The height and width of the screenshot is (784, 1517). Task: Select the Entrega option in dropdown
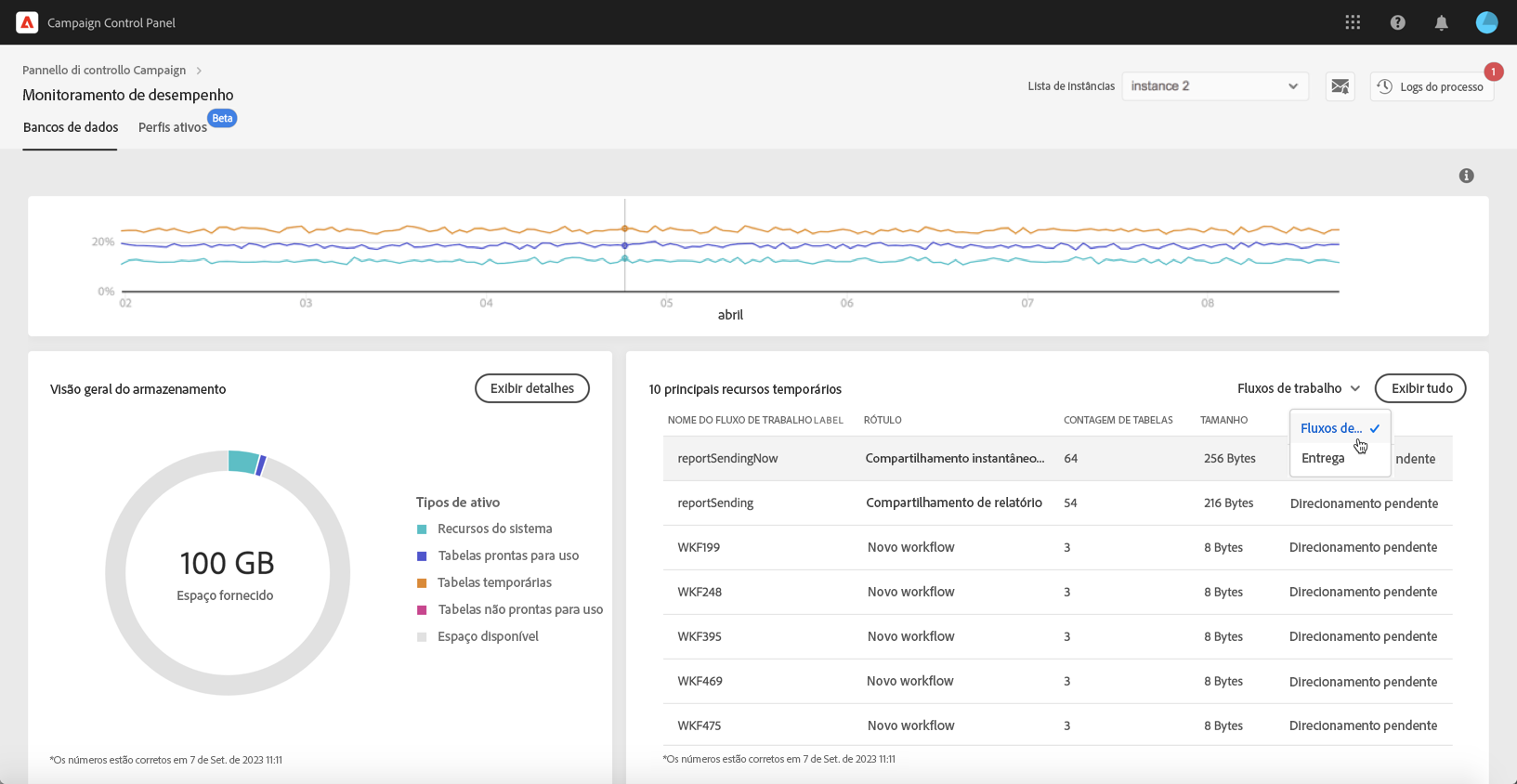click(1323, 458)
